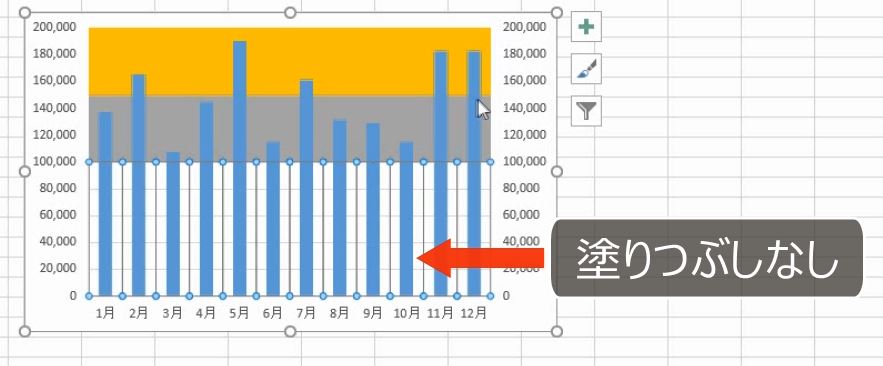Click the 10月 axis label

point(407,314)
